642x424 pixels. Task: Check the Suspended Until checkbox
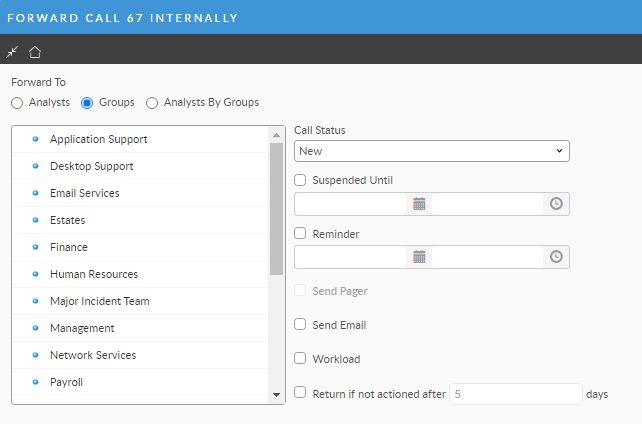pyautogui.click(x=300, y=180)
